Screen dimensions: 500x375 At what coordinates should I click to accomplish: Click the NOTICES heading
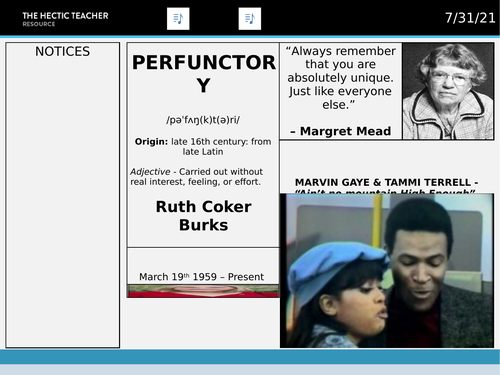pyautogui.click(x=63, y=51)
